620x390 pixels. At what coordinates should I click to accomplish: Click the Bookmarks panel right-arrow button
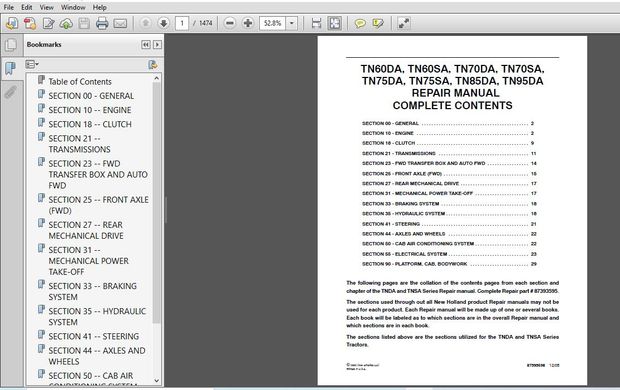[157, 45]
